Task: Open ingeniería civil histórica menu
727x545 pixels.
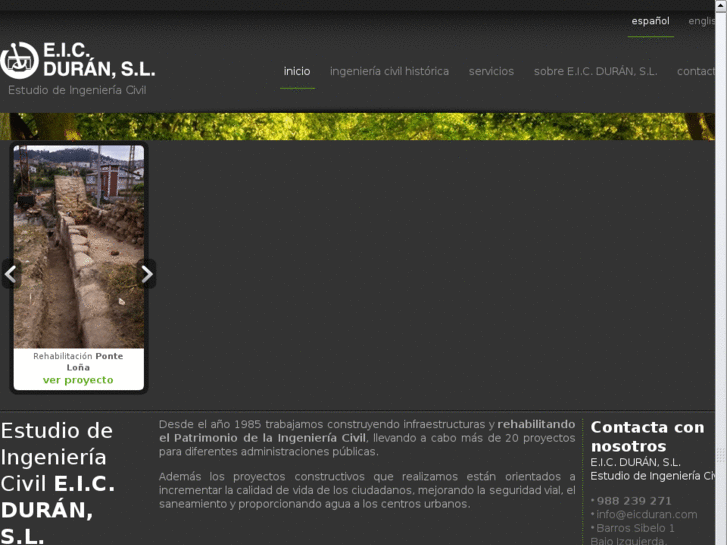Action: 389,71
